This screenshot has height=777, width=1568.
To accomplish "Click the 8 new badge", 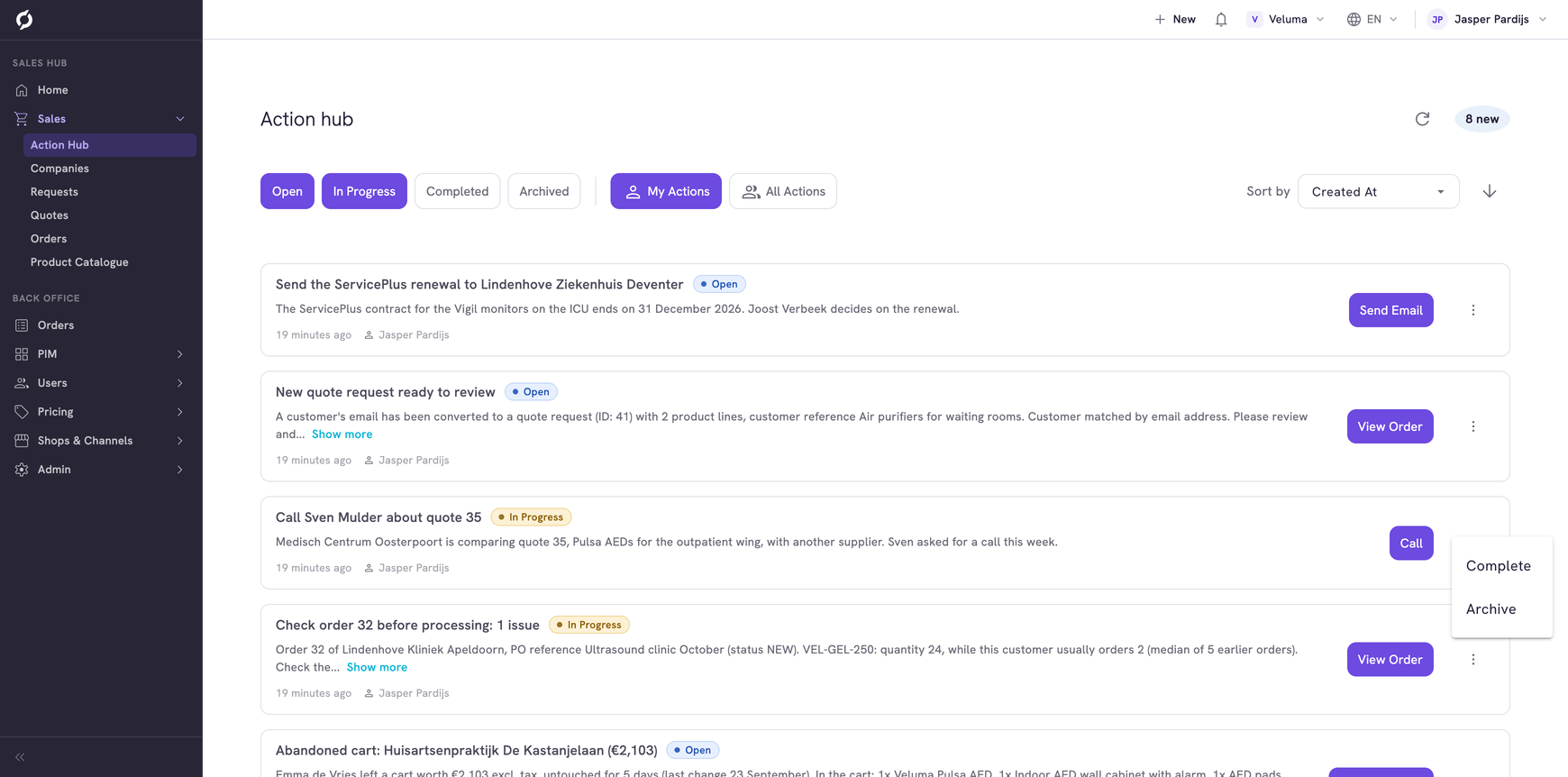I will click(x=1481, y=119).
